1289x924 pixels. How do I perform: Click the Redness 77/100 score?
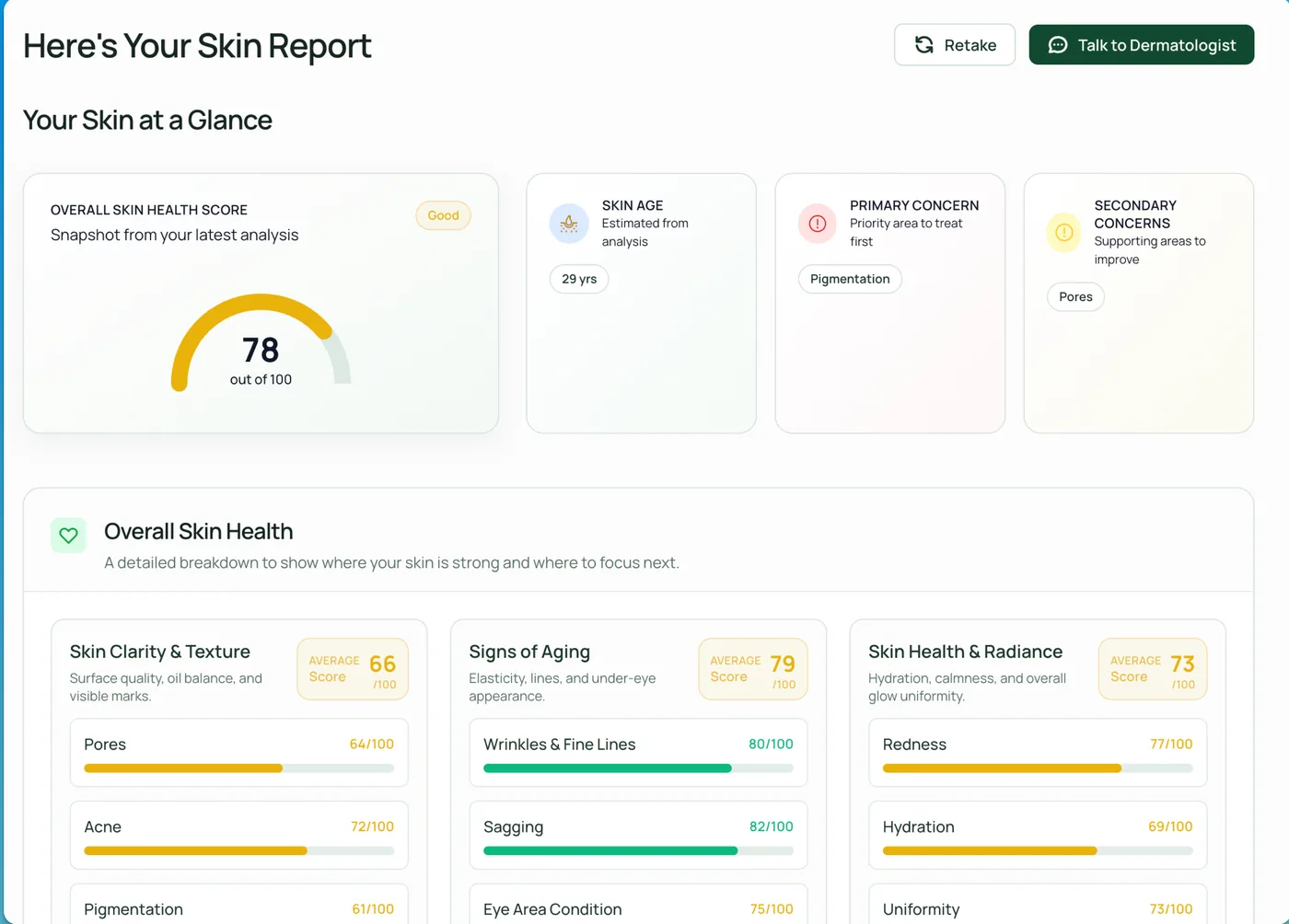pyautogui.click(x=1171, y=744)
